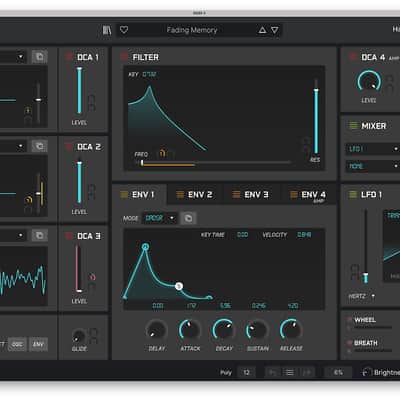The image size is (400, 400).
Task: Click the DCA 1 LEVEL slider
Action: [79, 91]
